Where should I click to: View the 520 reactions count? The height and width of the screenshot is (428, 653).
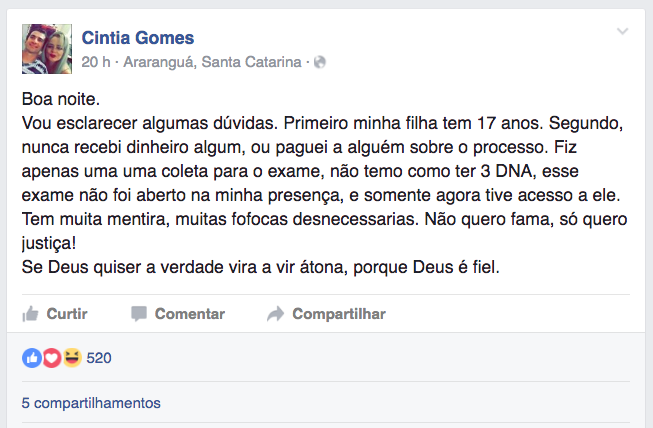(x=99, y=357)
